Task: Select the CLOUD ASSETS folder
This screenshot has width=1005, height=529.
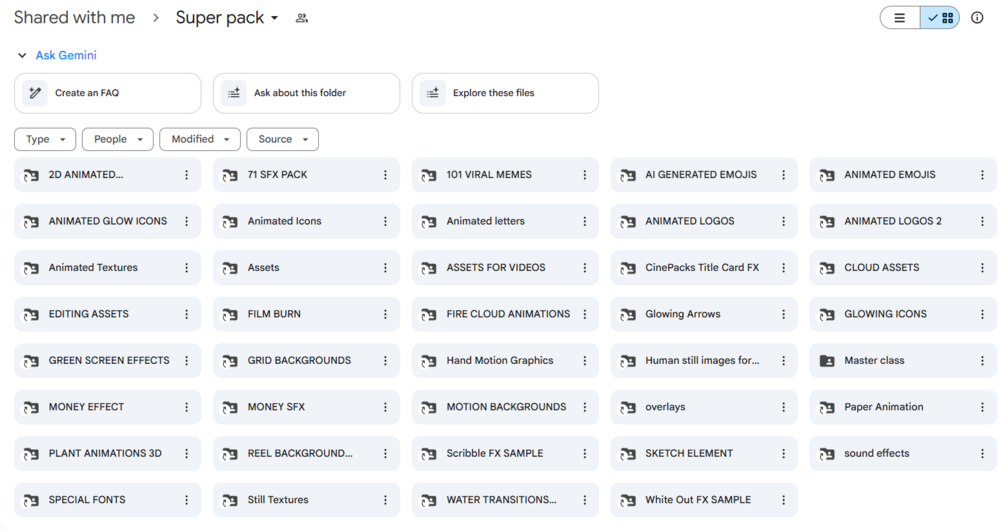Action: (x=903, y=268)
